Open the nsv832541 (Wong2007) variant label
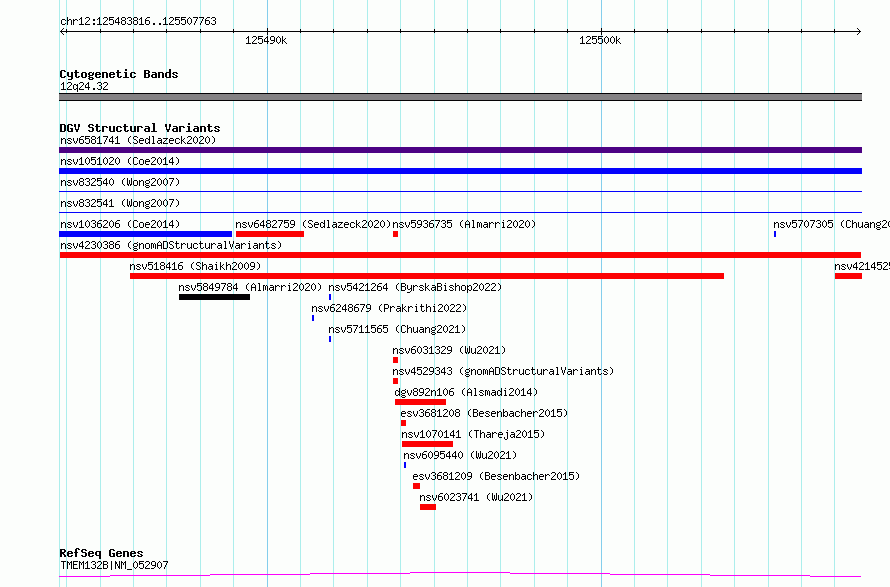Viewport: 890px width, 587px height. click(120, 203)
